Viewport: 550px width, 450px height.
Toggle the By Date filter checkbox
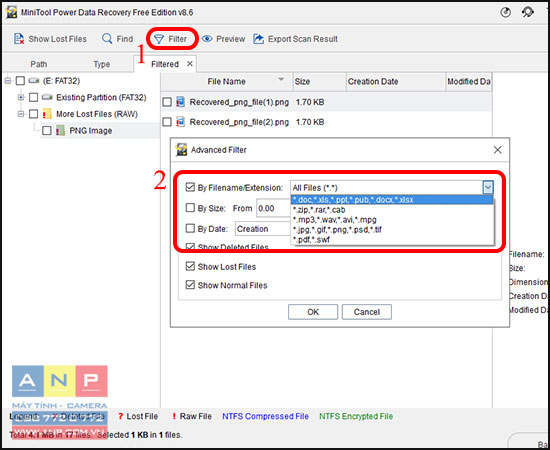coord(190,228)
